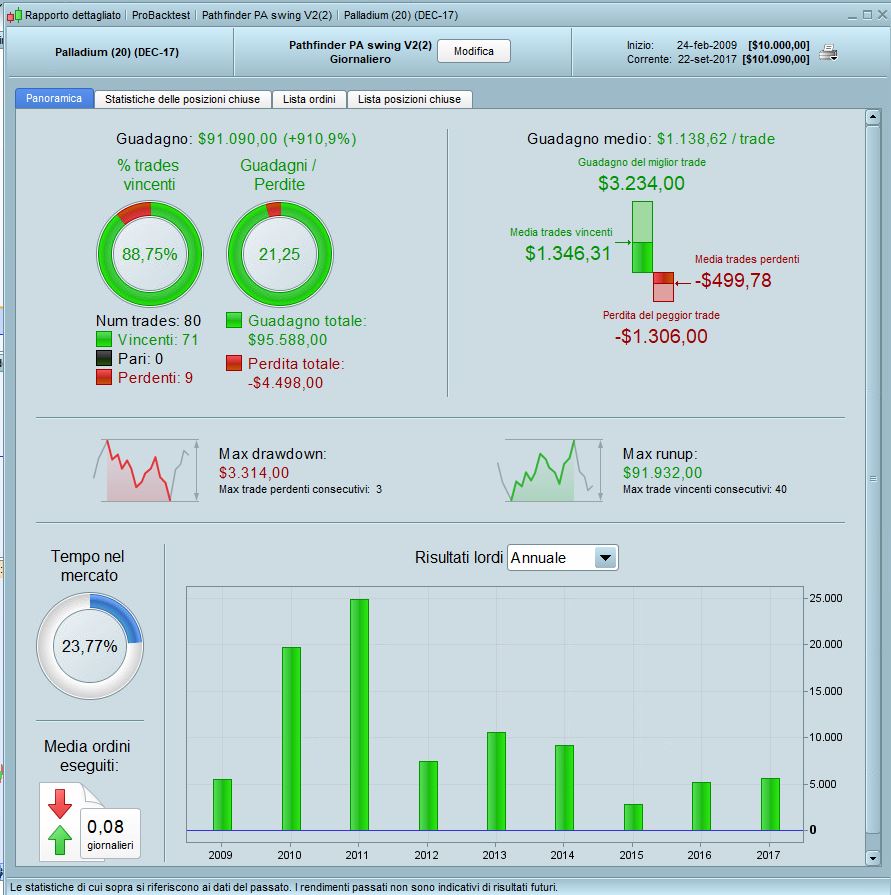This screenshot has height=895, width=891.
Task: Click the Media trades vincenti $1.346,31 value
Action: point(568,253)
